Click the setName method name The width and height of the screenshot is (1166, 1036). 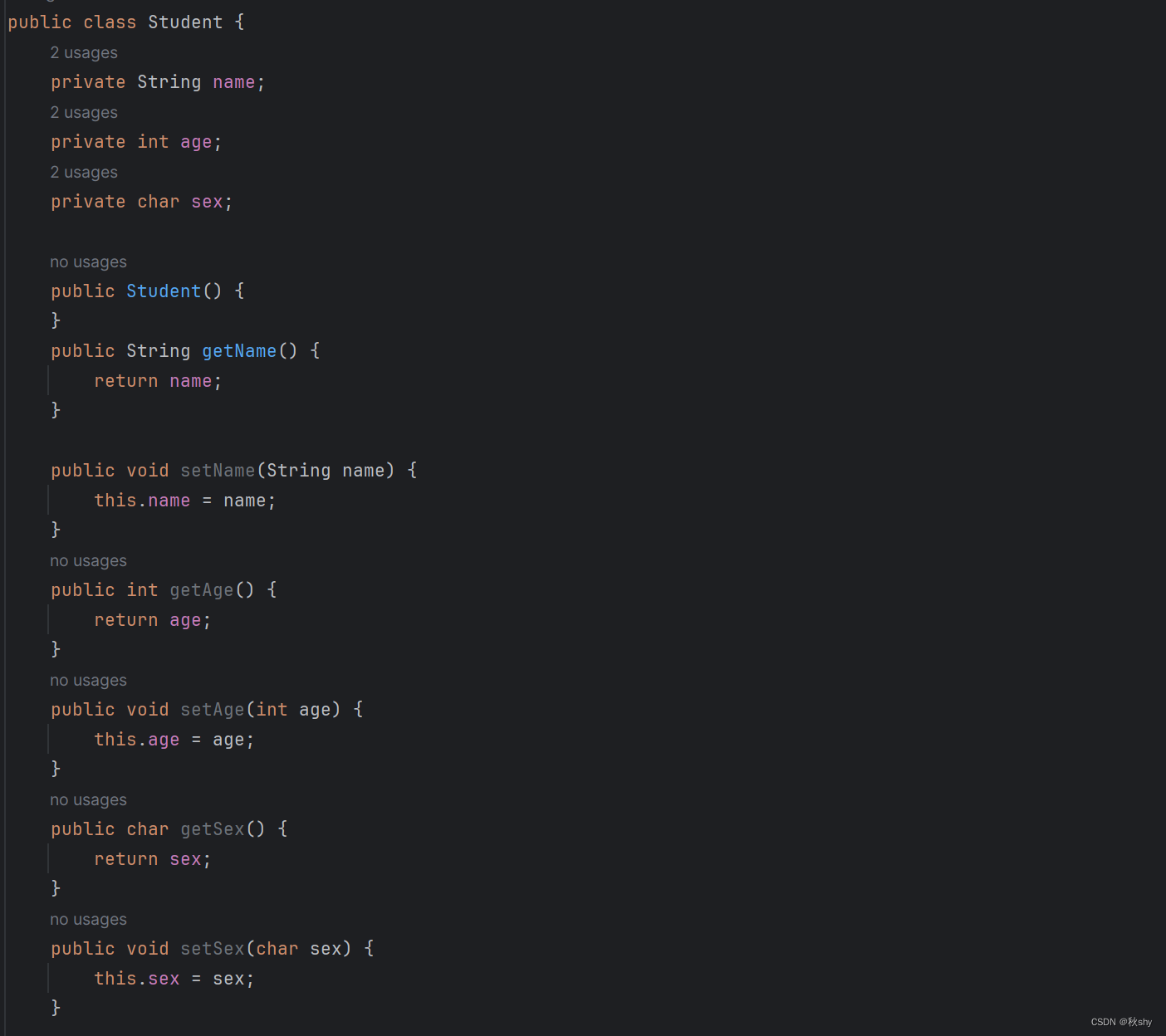218,471
